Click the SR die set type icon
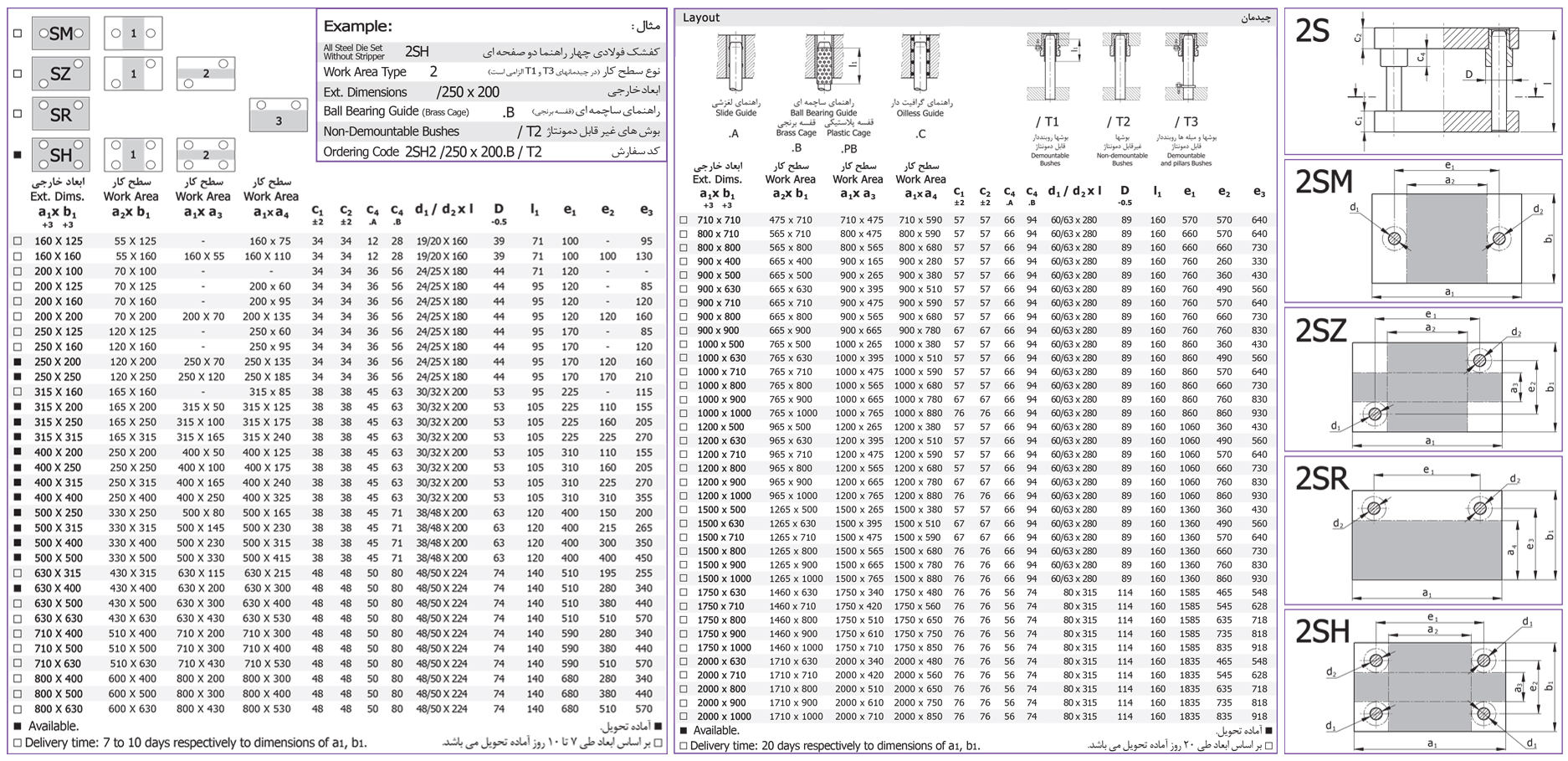Image resolution: width=1568 pixels, height=761 pixels. coord(60,114)
